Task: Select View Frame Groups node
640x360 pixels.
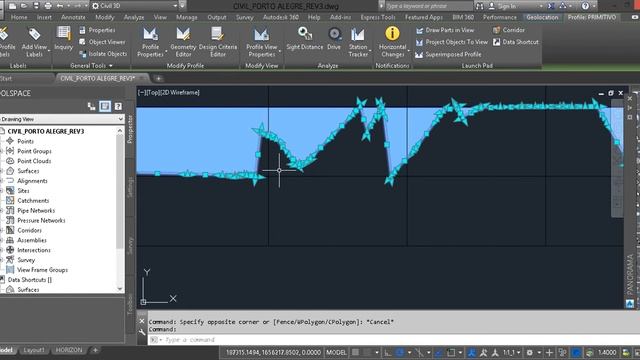Action: tap(42, 270)
